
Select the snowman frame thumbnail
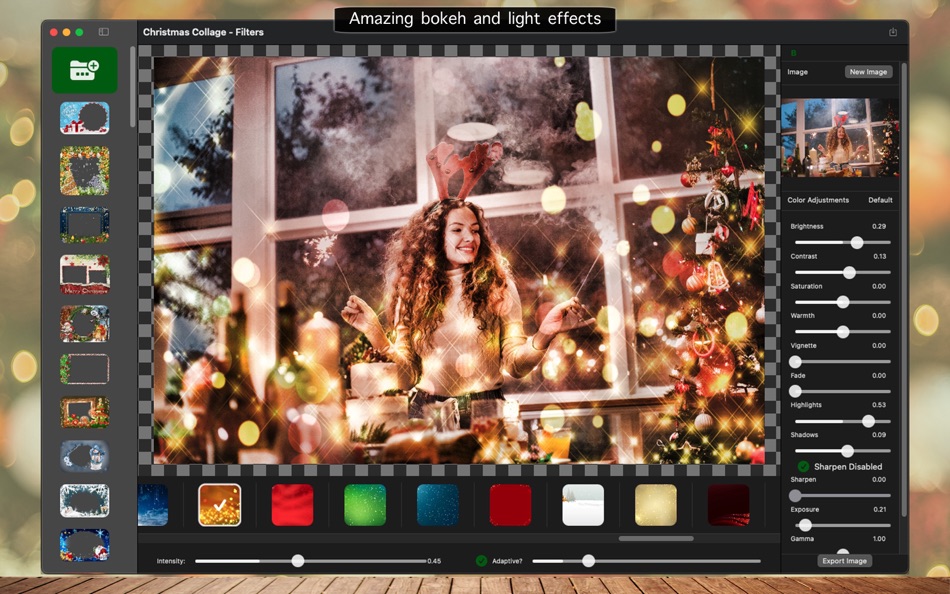click(x=85, y=456)
